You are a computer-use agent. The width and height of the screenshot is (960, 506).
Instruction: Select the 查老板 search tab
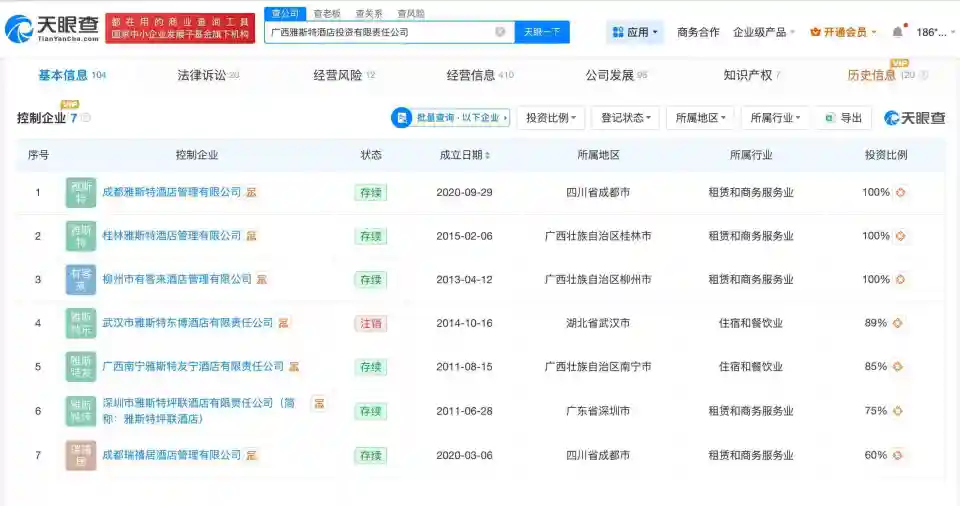click(x=326, y=14)
